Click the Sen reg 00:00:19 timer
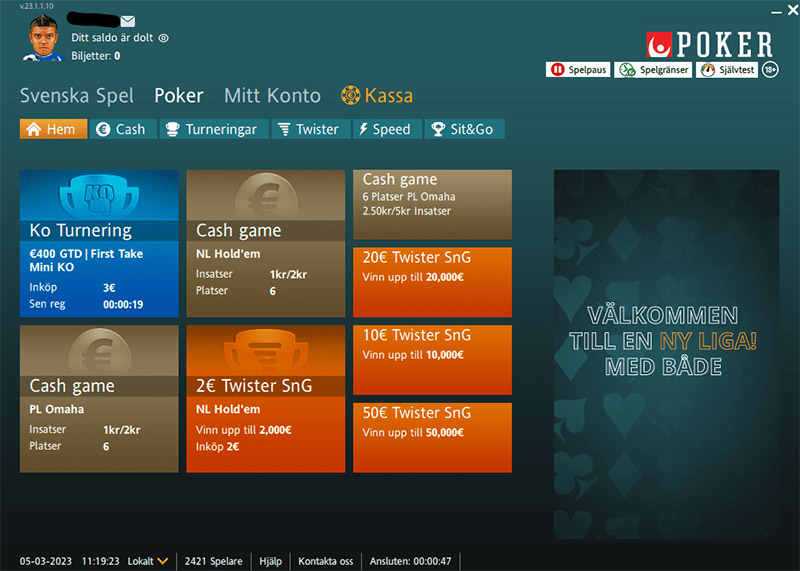 86,304
